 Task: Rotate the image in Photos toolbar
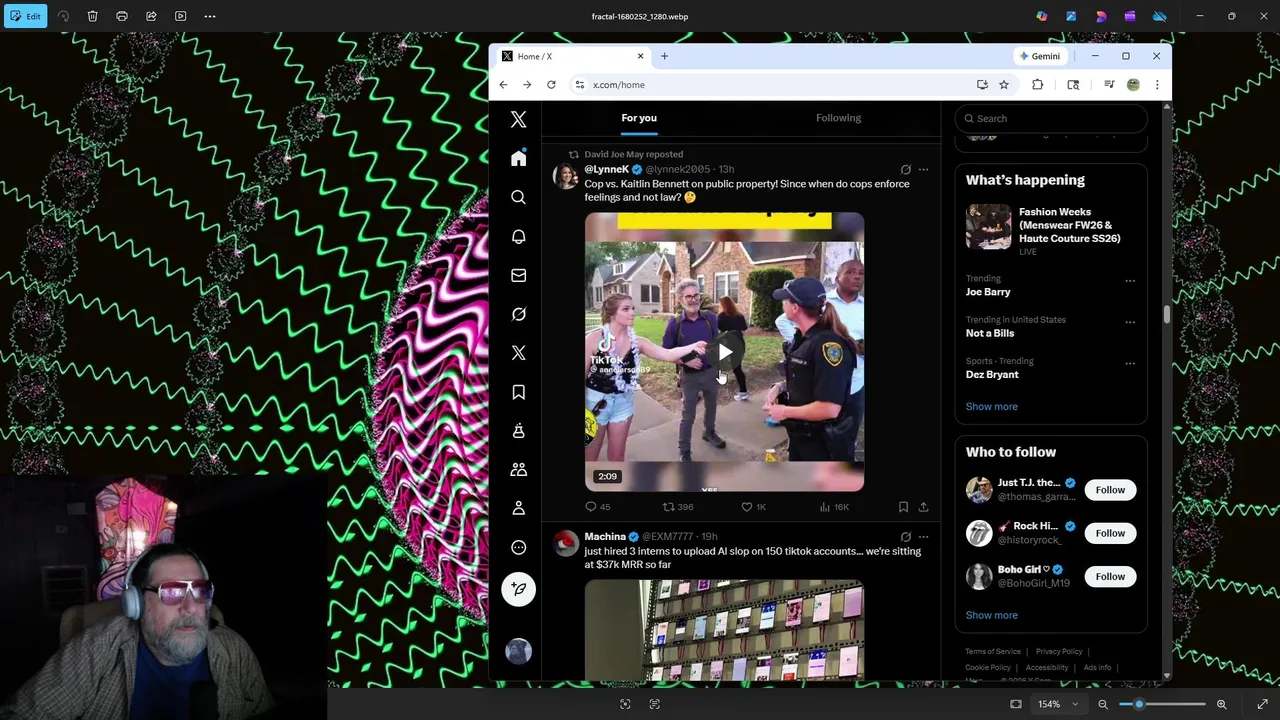[x=63, y=16]
